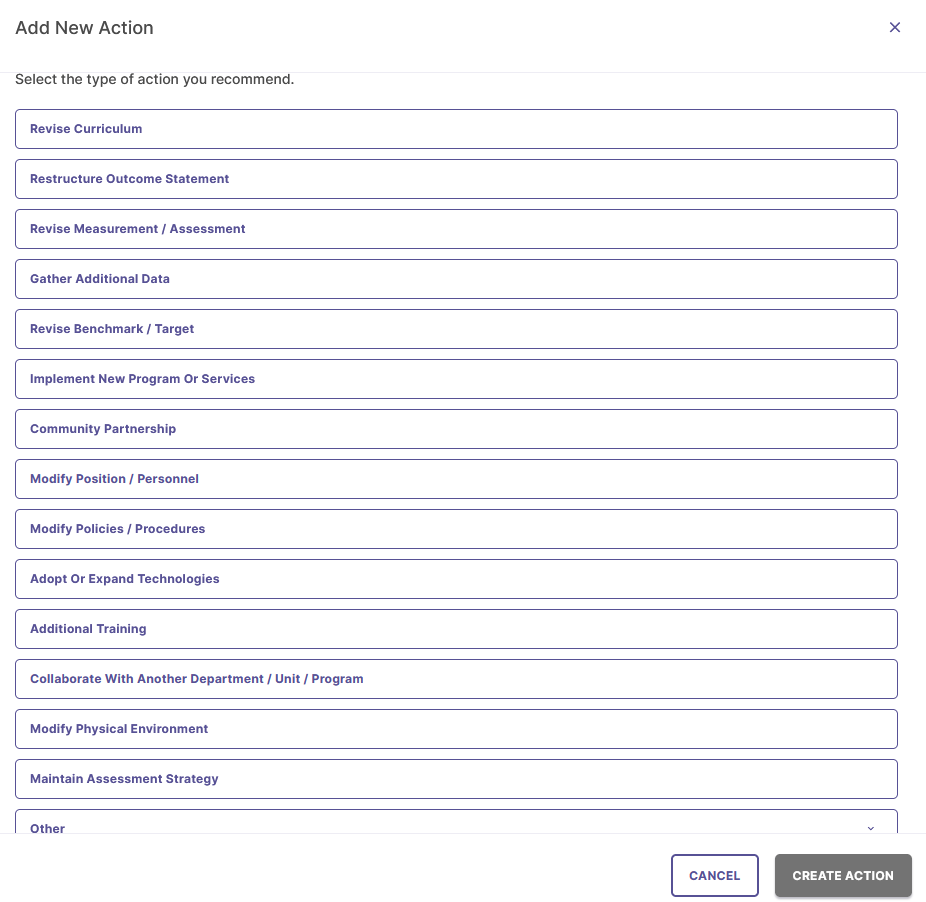
Task: Choose Modify Physical Environment
Action: 456,729
